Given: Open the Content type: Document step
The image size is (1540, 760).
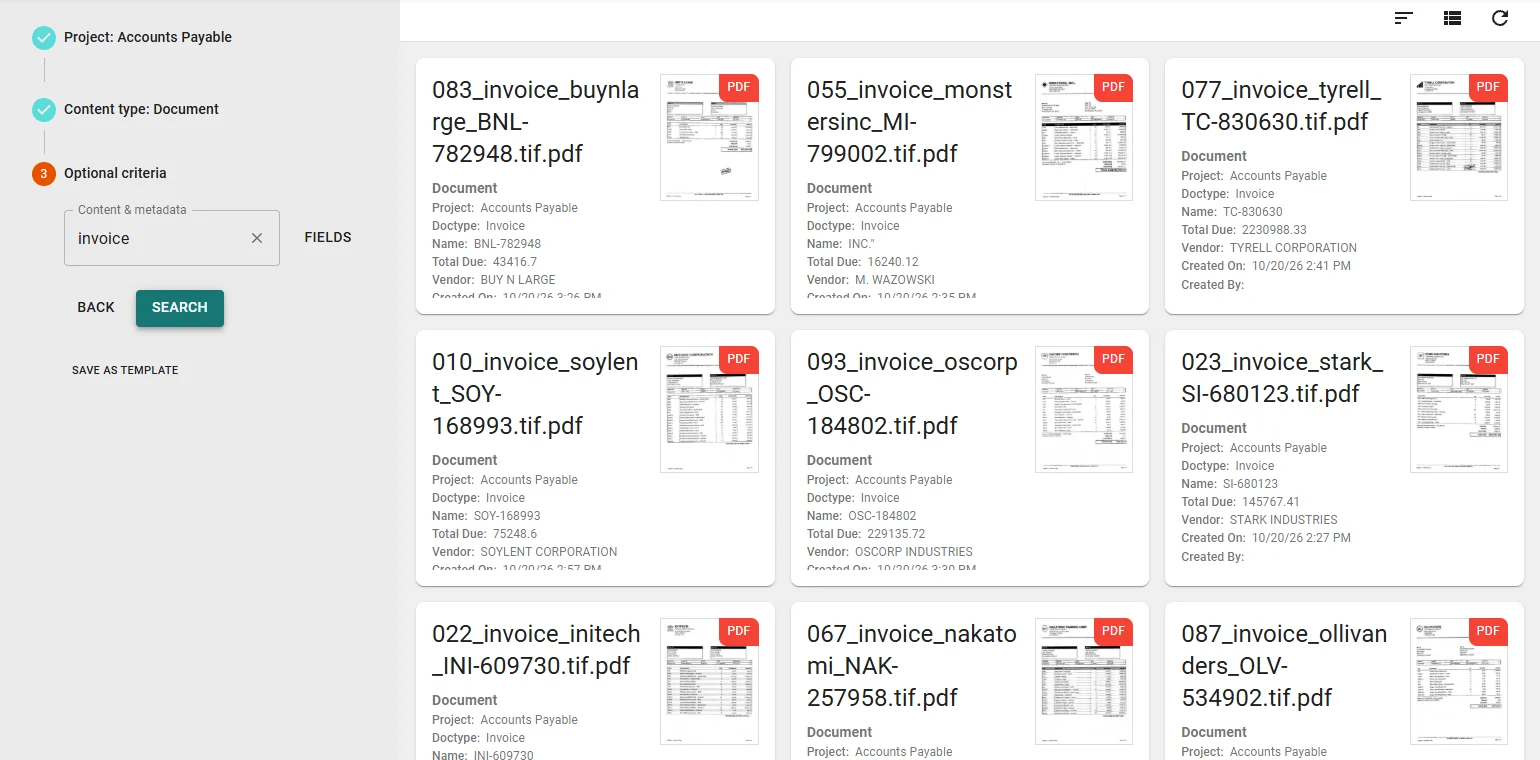Looking at the screenshot, I should click(x=141, y=110).
